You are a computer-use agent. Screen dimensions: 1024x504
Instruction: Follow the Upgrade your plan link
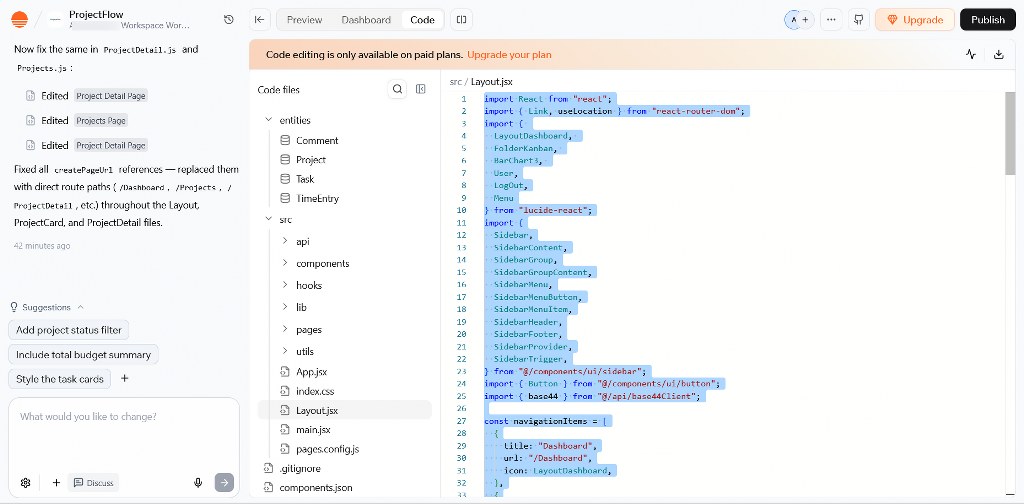pos(509,55)
